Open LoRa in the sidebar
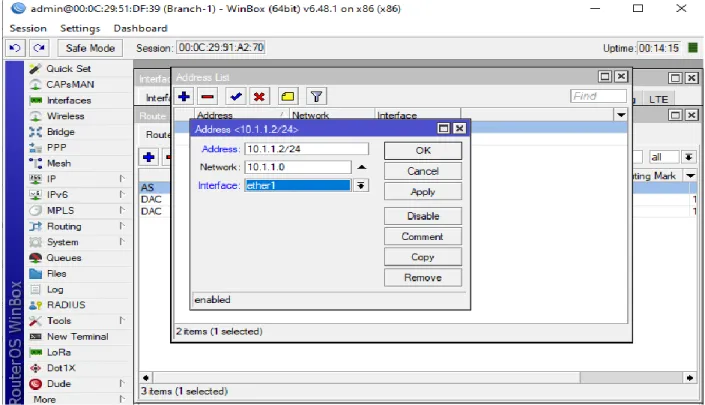Screen dimensions: 705x405 [x=59, y=352]
